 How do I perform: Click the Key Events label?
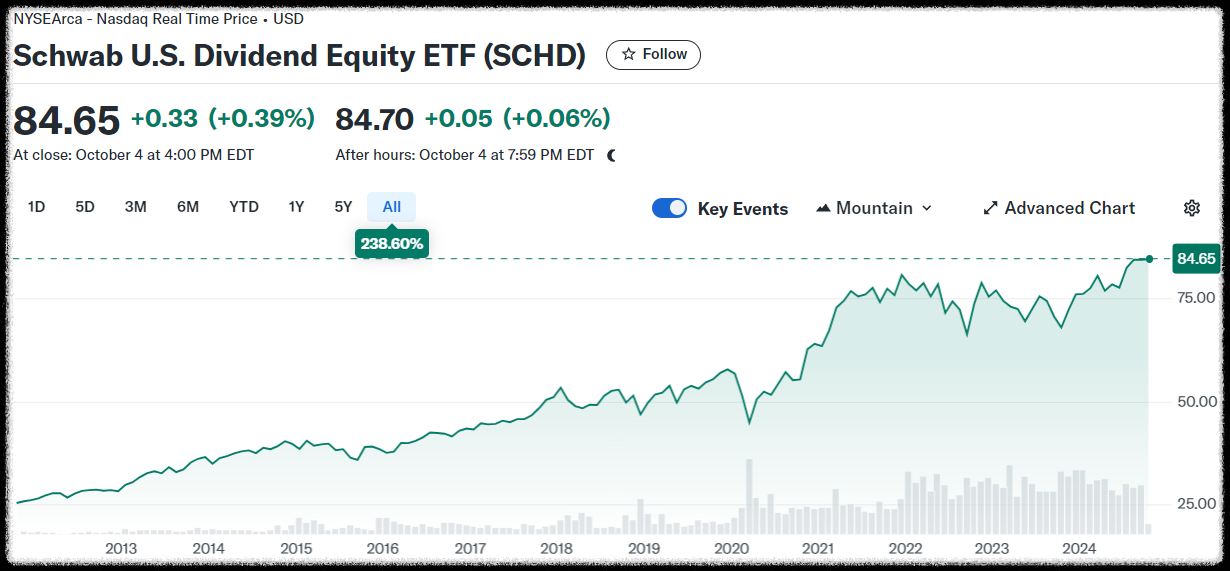pyautogui.click(x=743, y=208)
